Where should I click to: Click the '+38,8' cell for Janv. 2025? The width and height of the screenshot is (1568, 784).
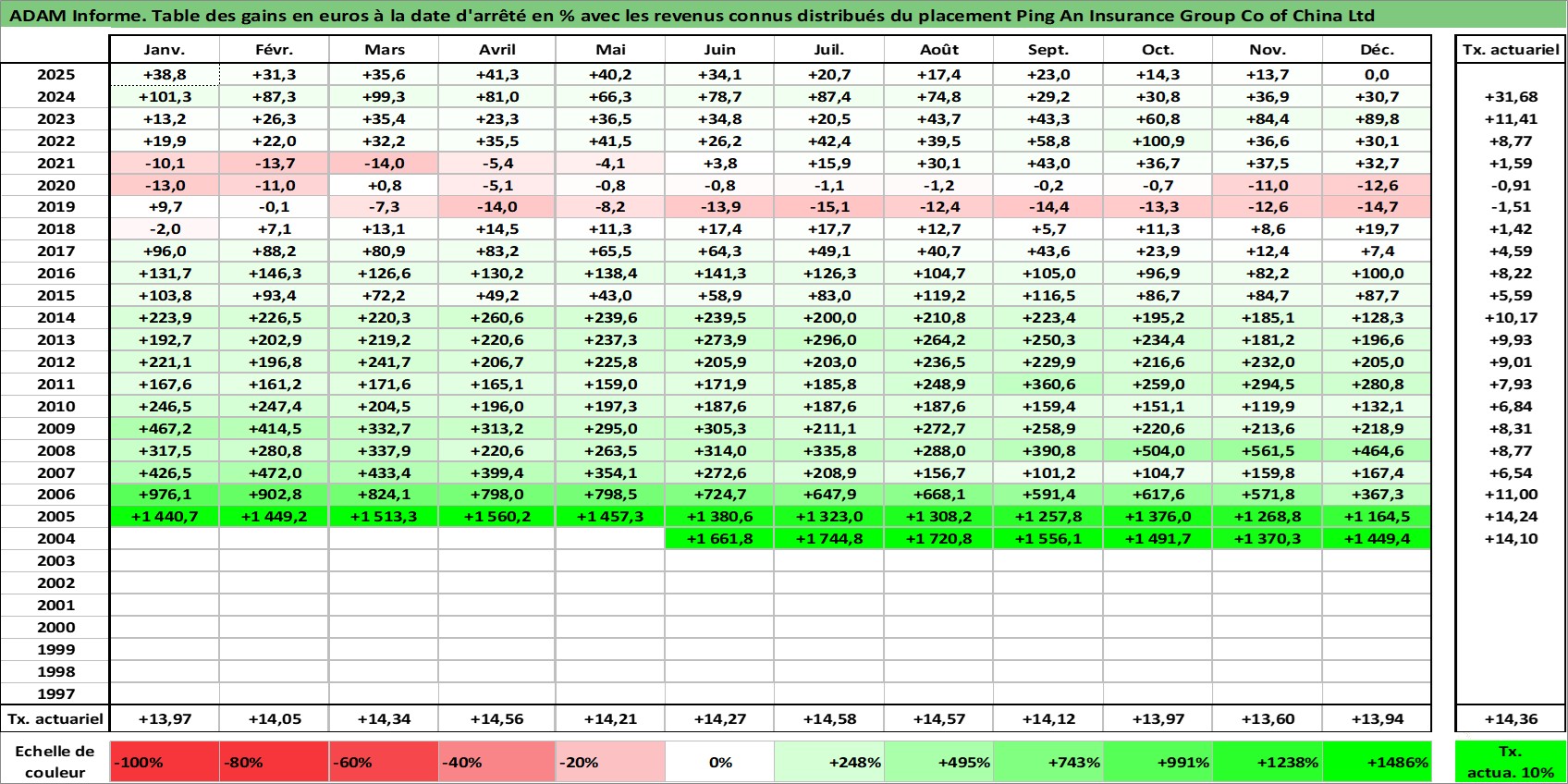(x=165, y=75)
